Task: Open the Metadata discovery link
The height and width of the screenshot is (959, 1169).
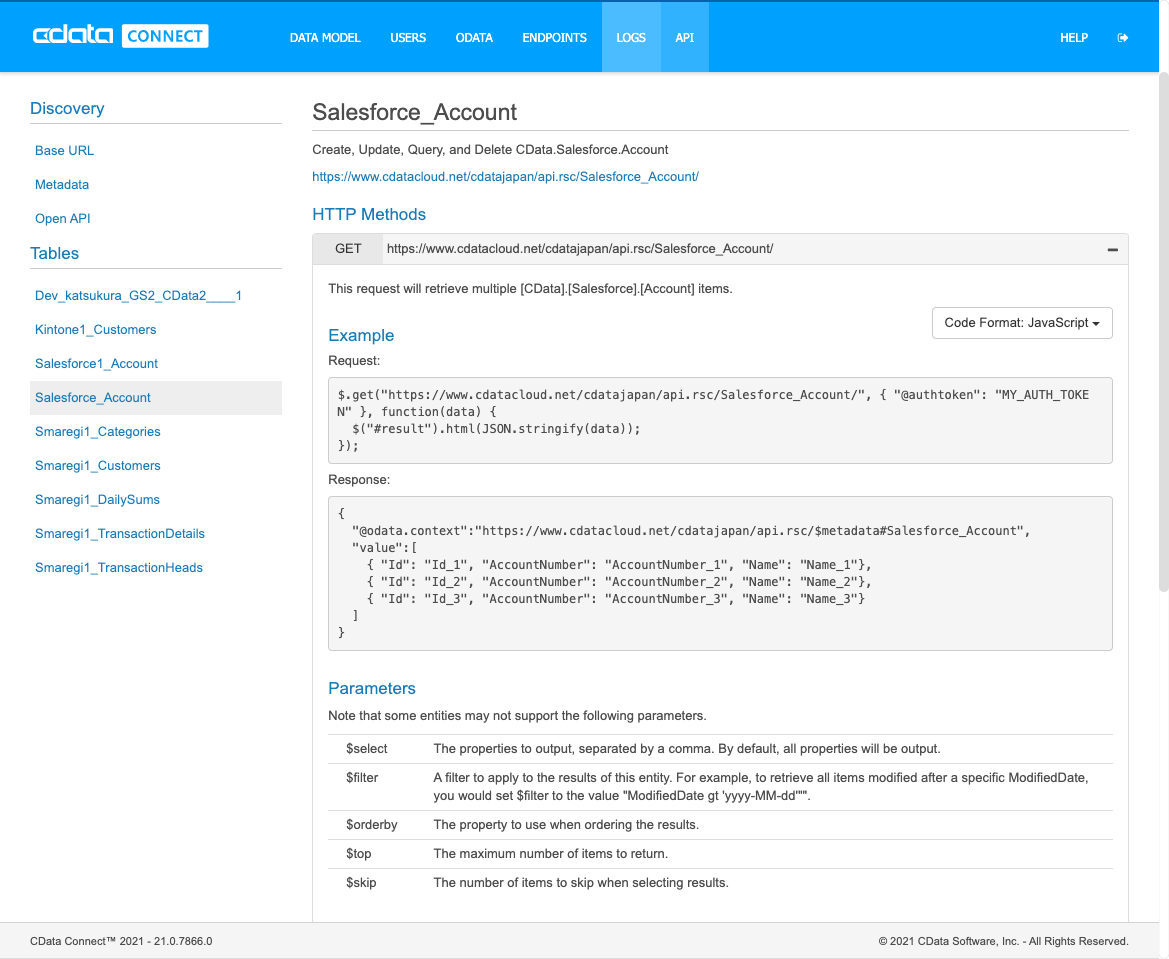Action: click(62, 184)
